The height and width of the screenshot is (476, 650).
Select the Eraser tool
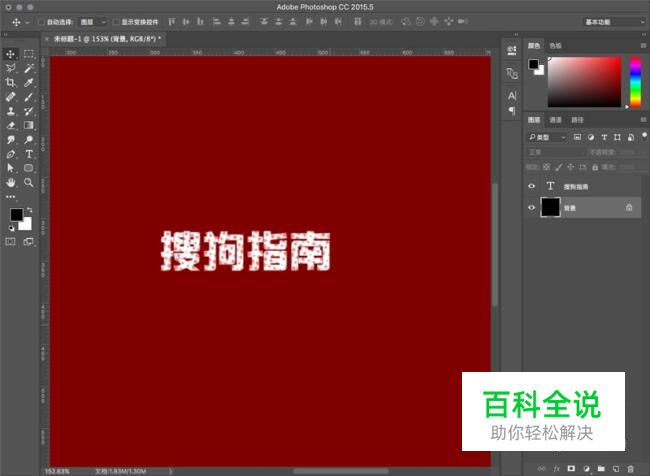(x=10, y=125)
